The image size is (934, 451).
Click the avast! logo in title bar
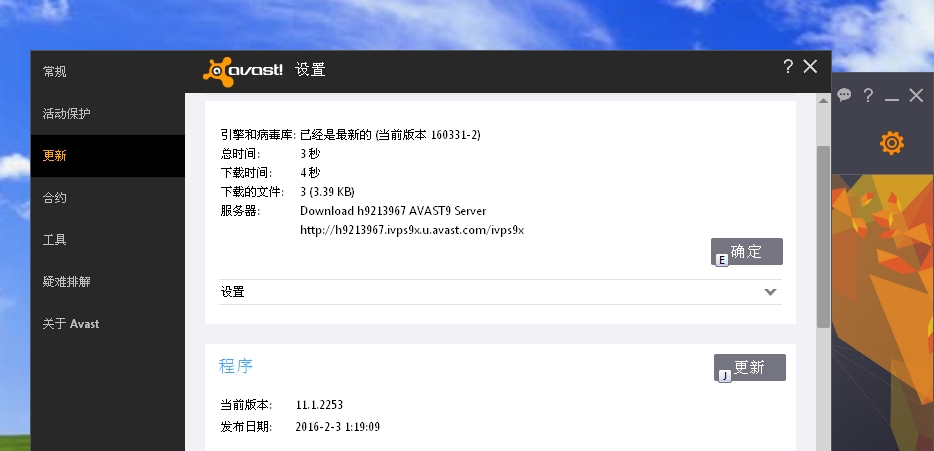(244, 69)
